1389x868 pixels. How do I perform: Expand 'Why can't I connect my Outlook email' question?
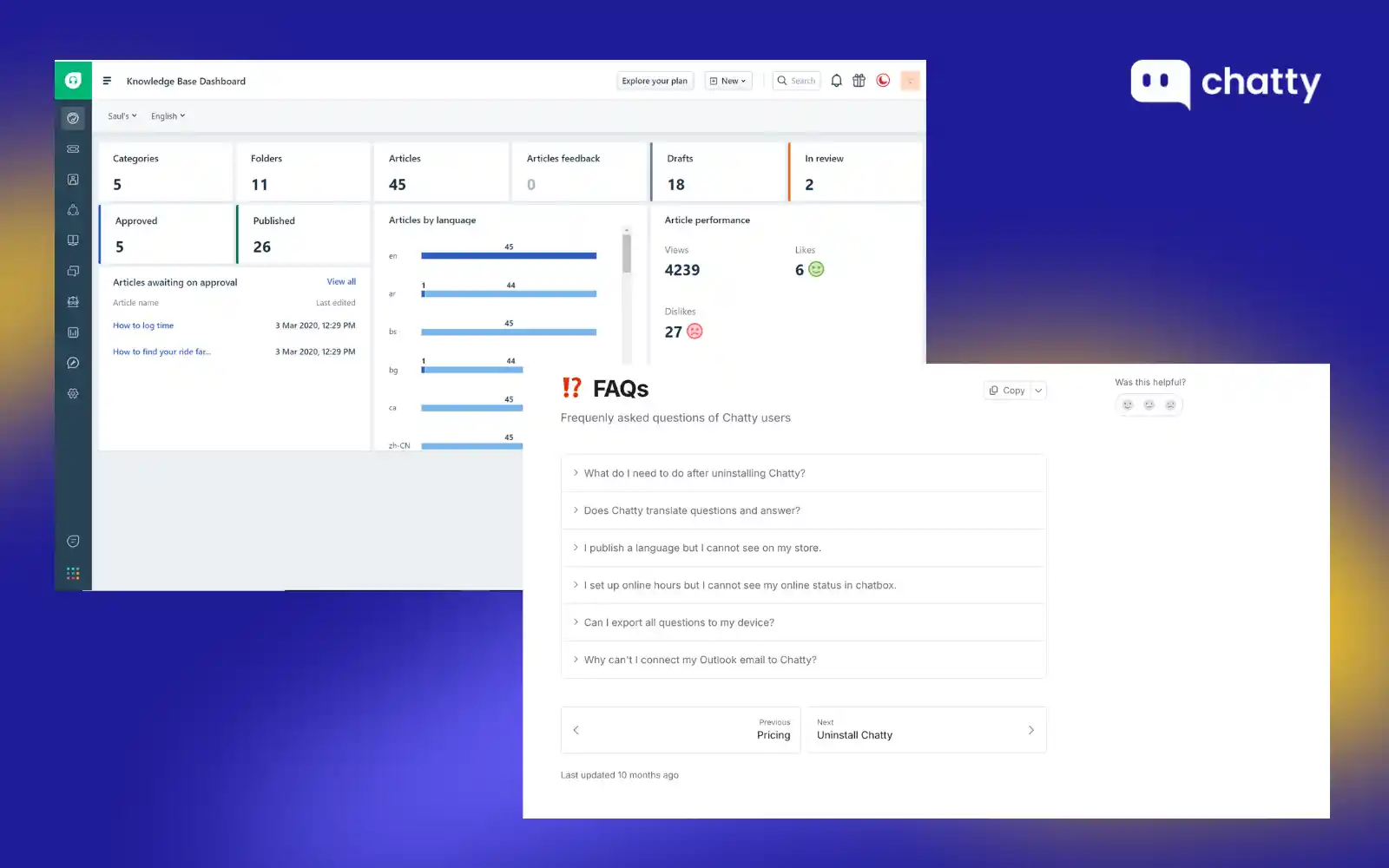[803, 660]
